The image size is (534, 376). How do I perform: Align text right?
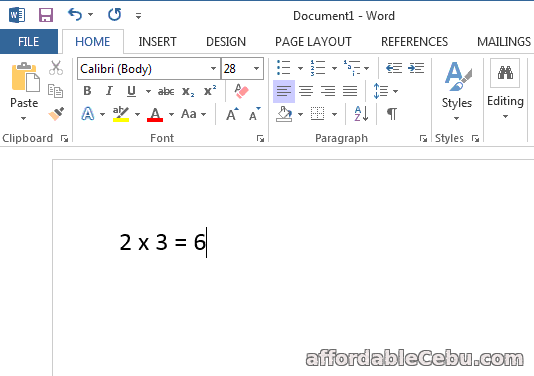[328, 91]
